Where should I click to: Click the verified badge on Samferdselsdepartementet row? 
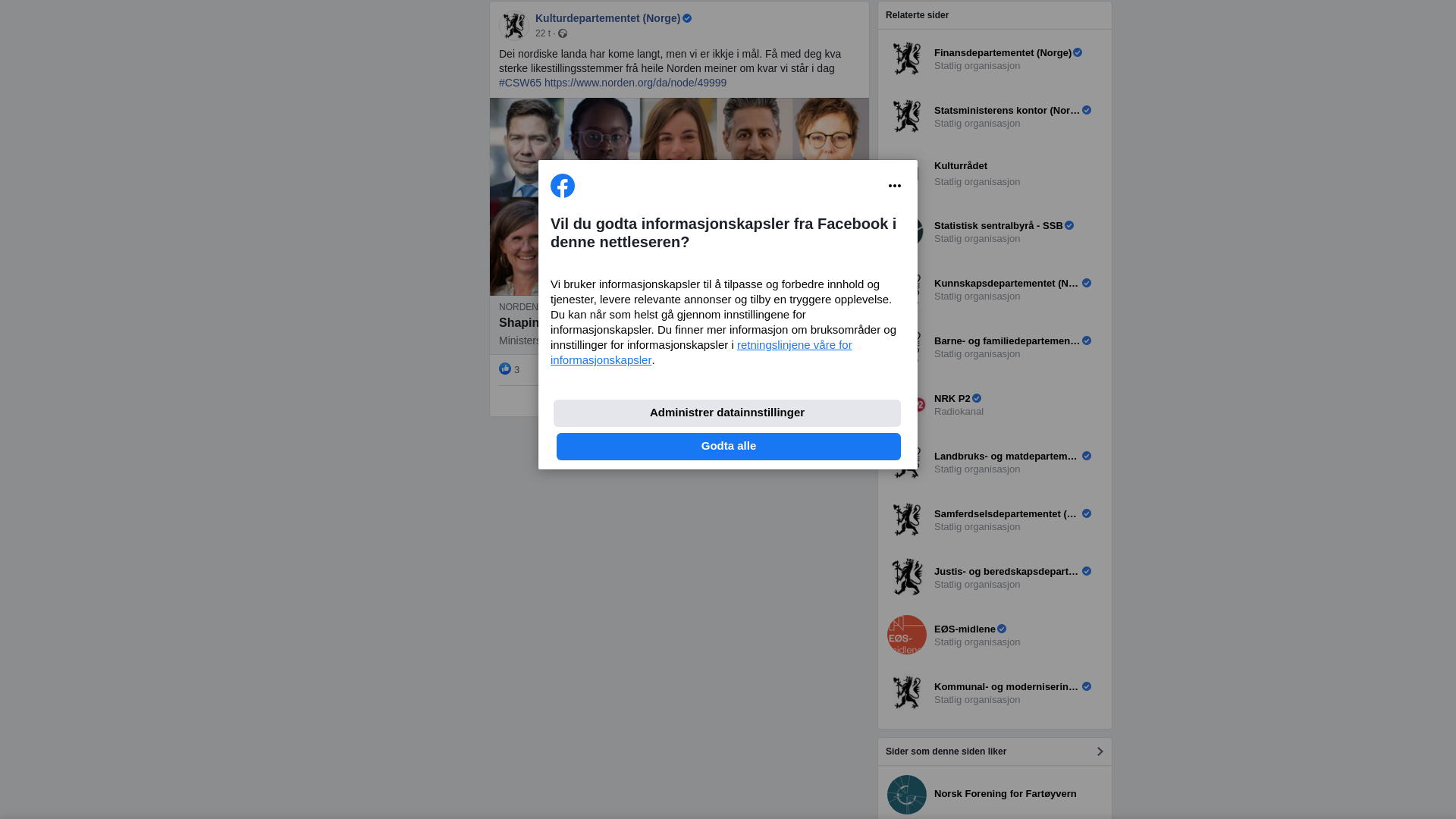tap(1087, 514)
